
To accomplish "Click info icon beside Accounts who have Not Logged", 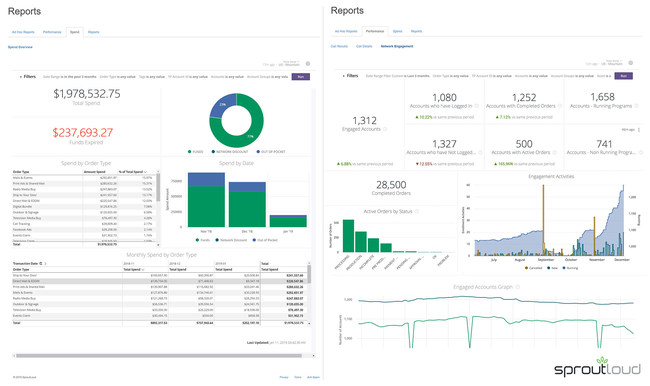I will point(480,152).
